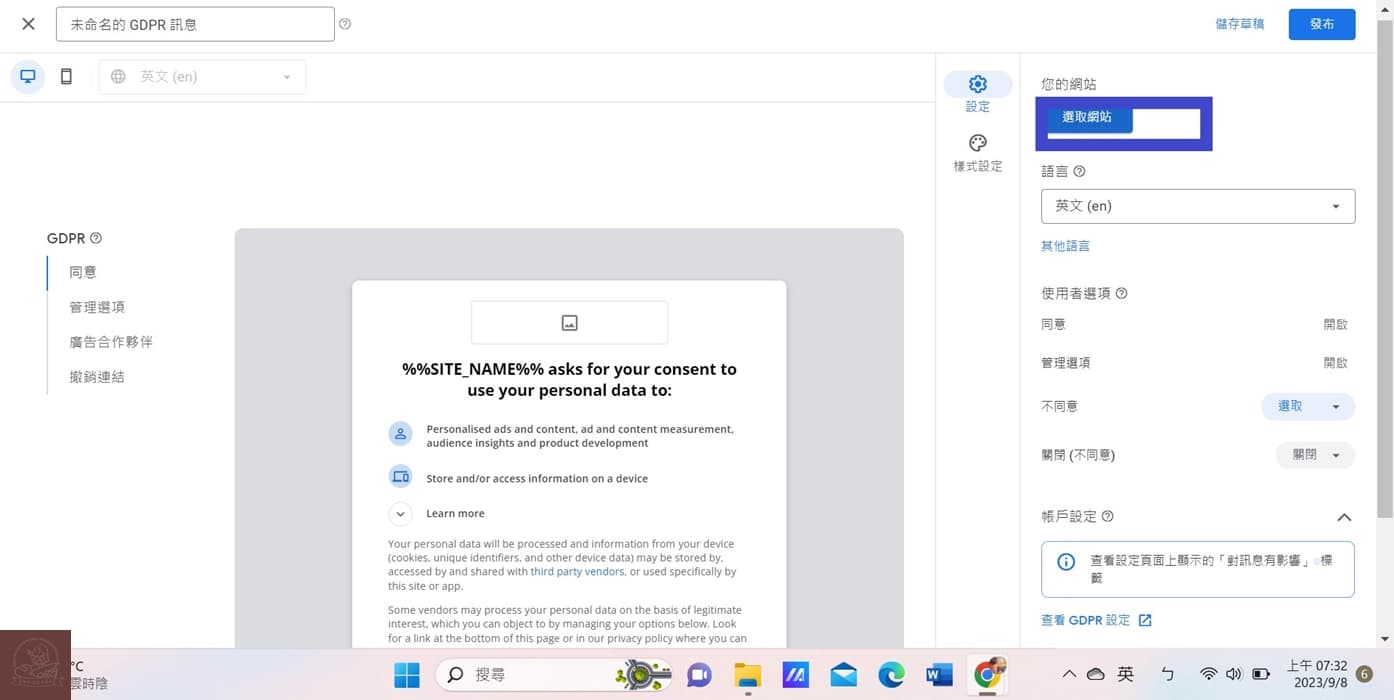The width and height of the screenshot is (1394, 700).
Task: Select 廣告合作夥伴 in the GDPR sidebar
Action: pyautogui.click(x=111, y=342)
